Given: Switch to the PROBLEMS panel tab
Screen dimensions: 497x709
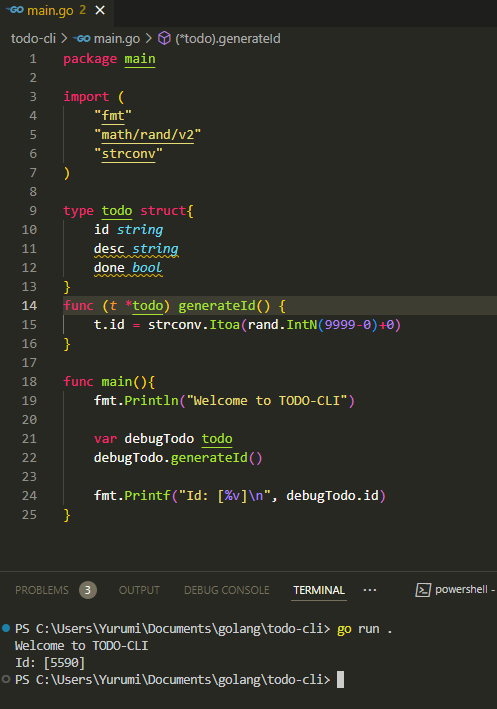Looking at the screenshot, I should coord(42,590).
